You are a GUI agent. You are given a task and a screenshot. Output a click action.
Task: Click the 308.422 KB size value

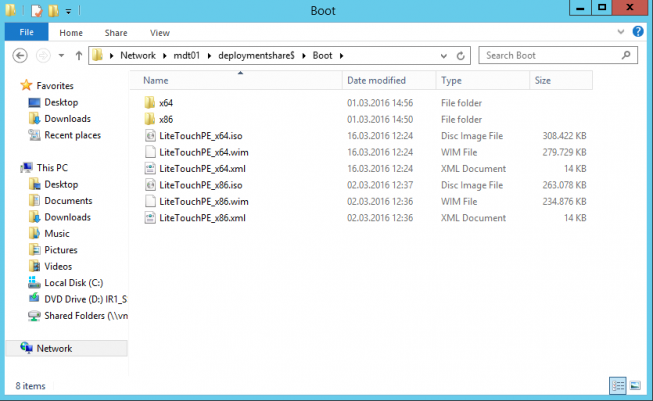coord(564,136)
